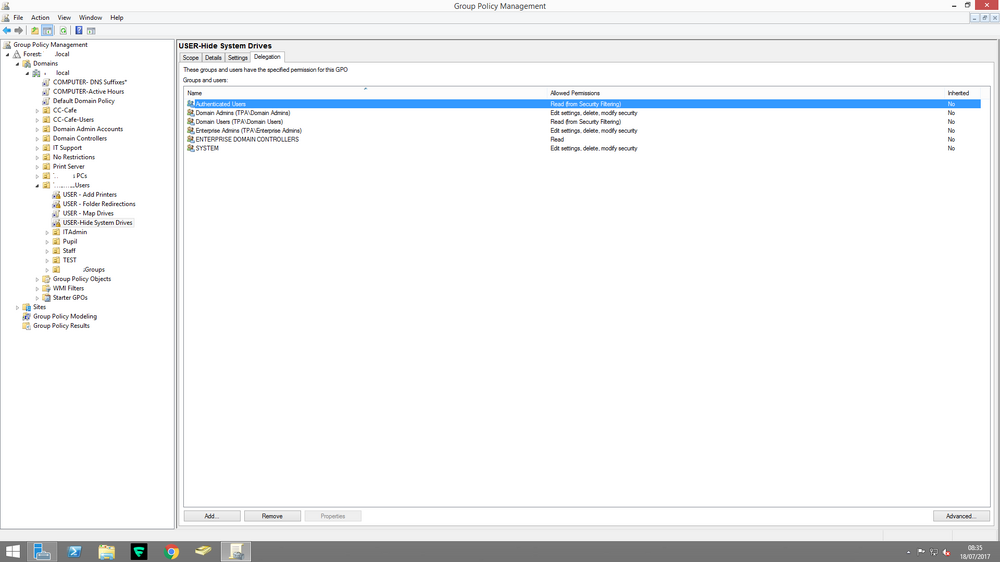The height and width of the screenshot is (562, 1000).
Task: Switch to the Settings tab
Action: pyautogui.click(x=237, y=57)
